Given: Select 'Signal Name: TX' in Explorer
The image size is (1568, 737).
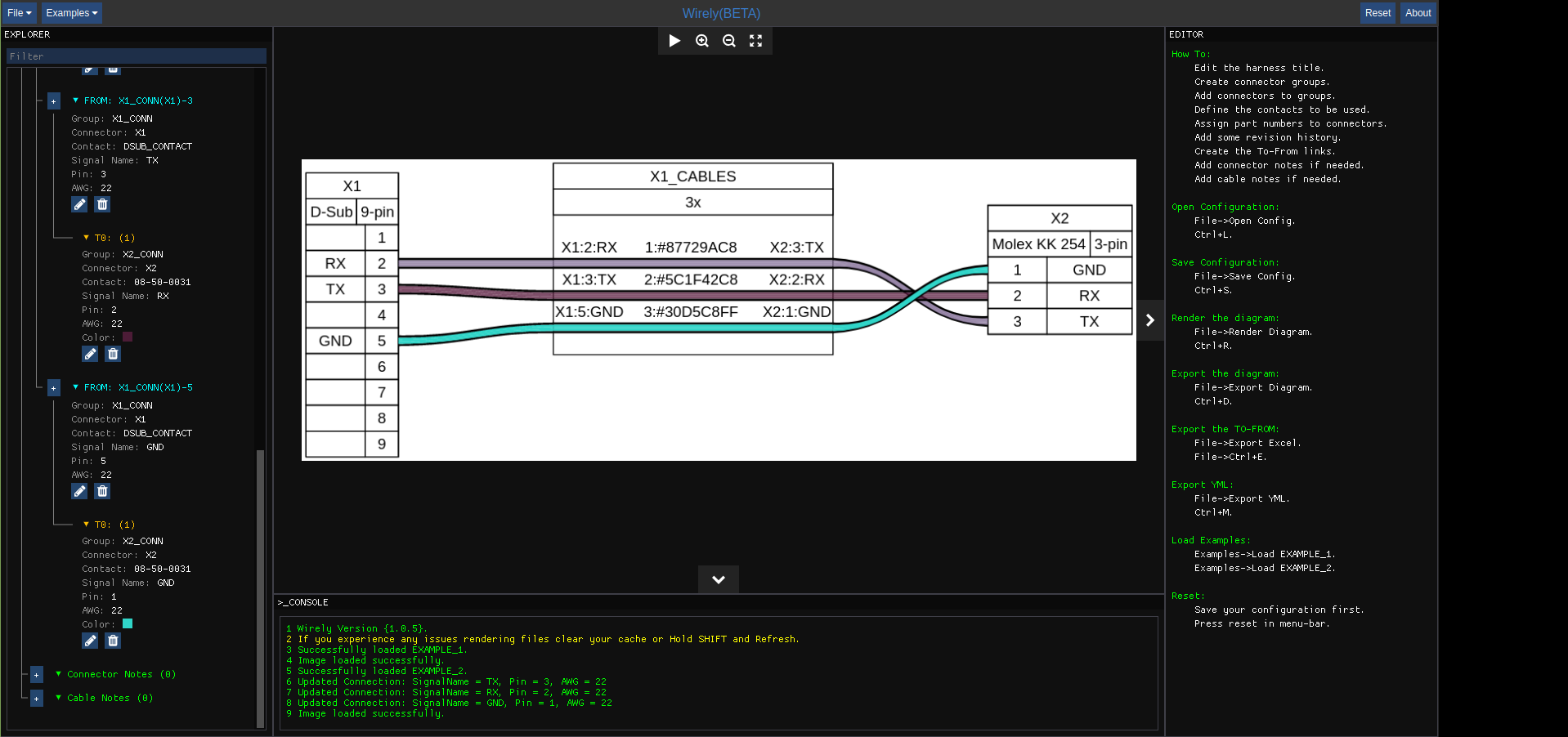Looking at the screenshot, I should [x=114, y=160].
